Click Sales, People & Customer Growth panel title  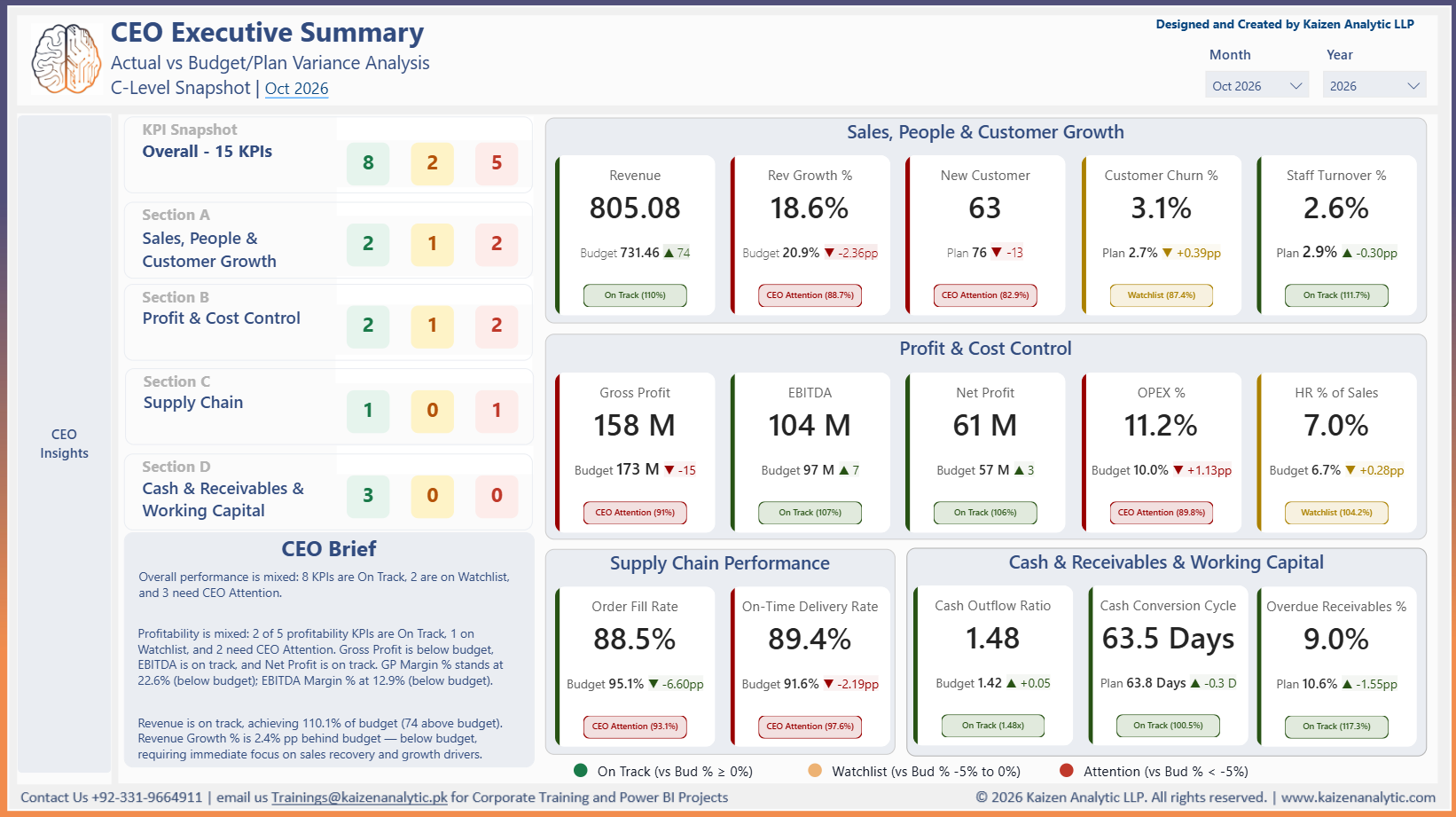[985, 132]
